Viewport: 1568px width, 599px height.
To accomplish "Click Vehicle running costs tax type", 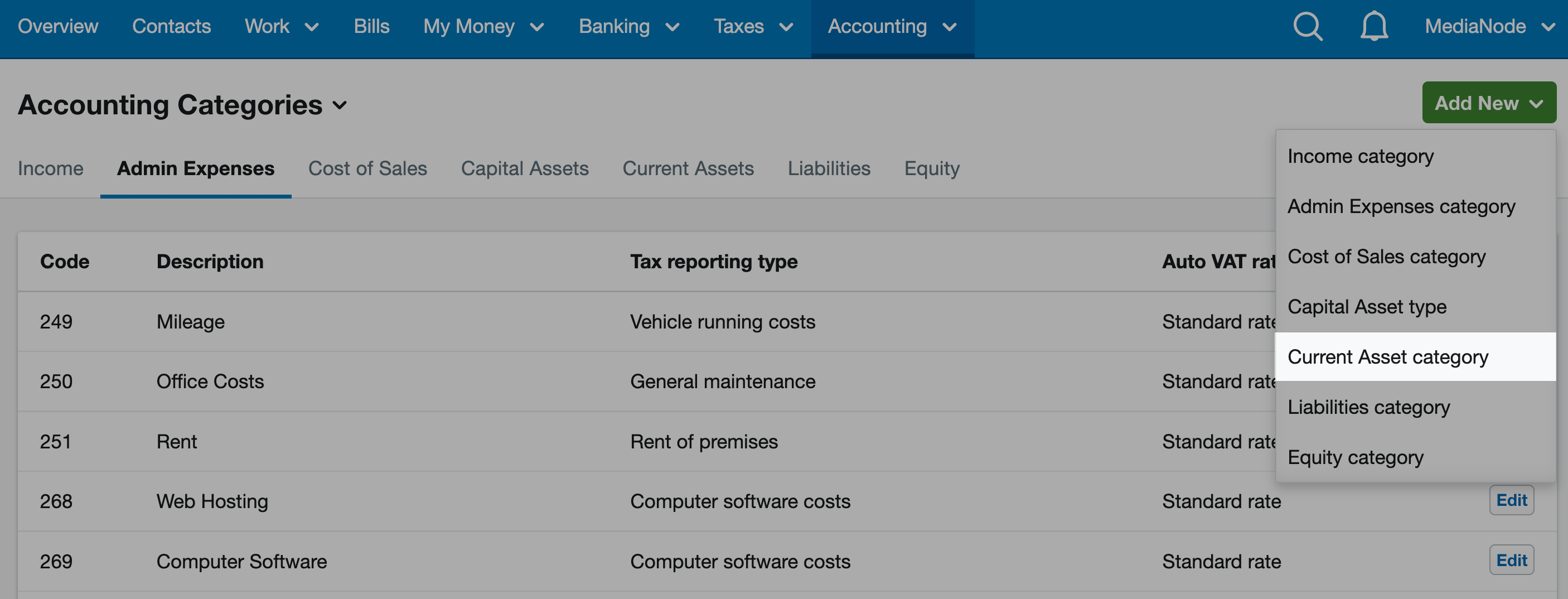I will click(723, 321).
